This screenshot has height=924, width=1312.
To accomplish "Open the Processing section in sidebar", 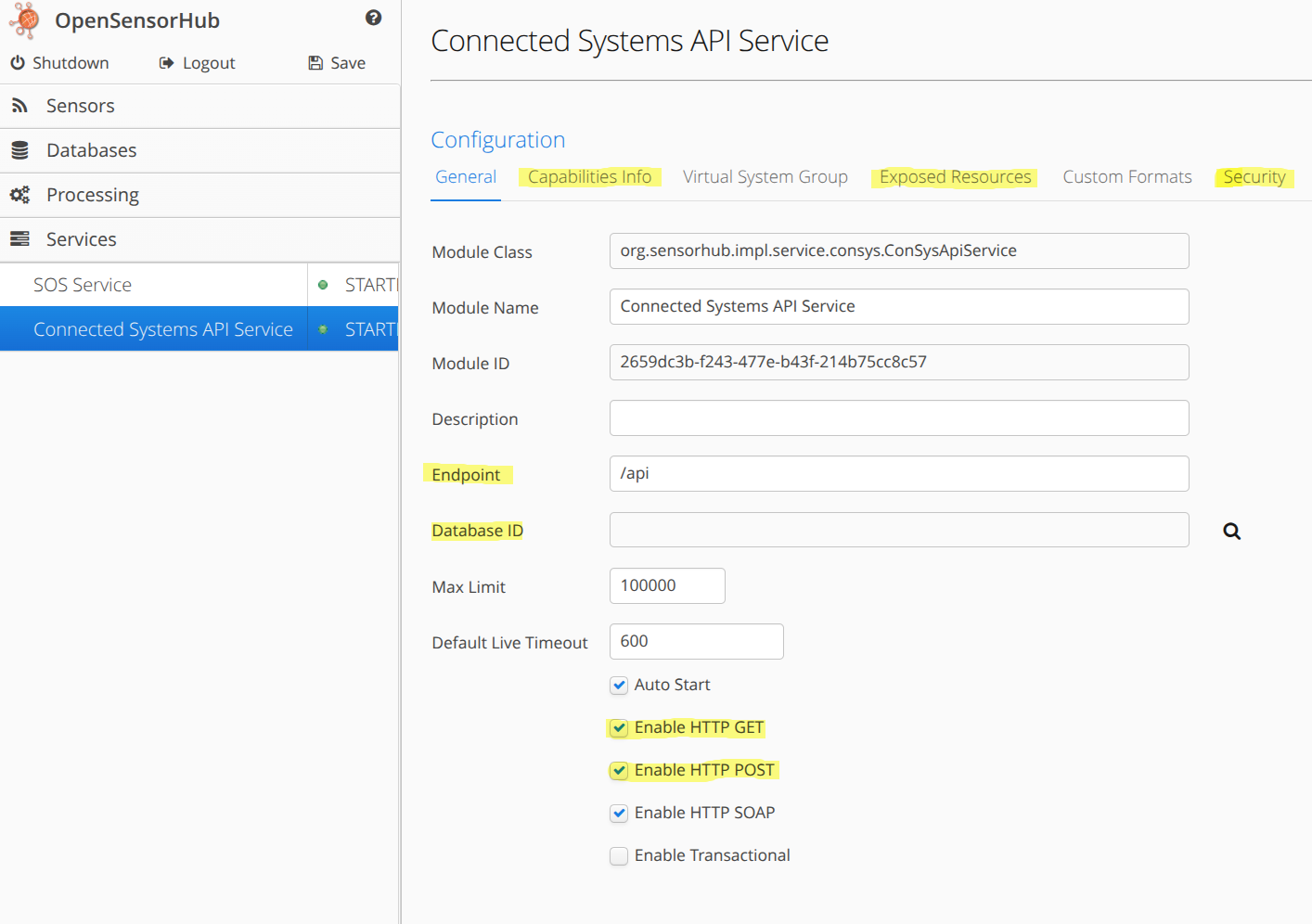I will (x=92, y=195).
